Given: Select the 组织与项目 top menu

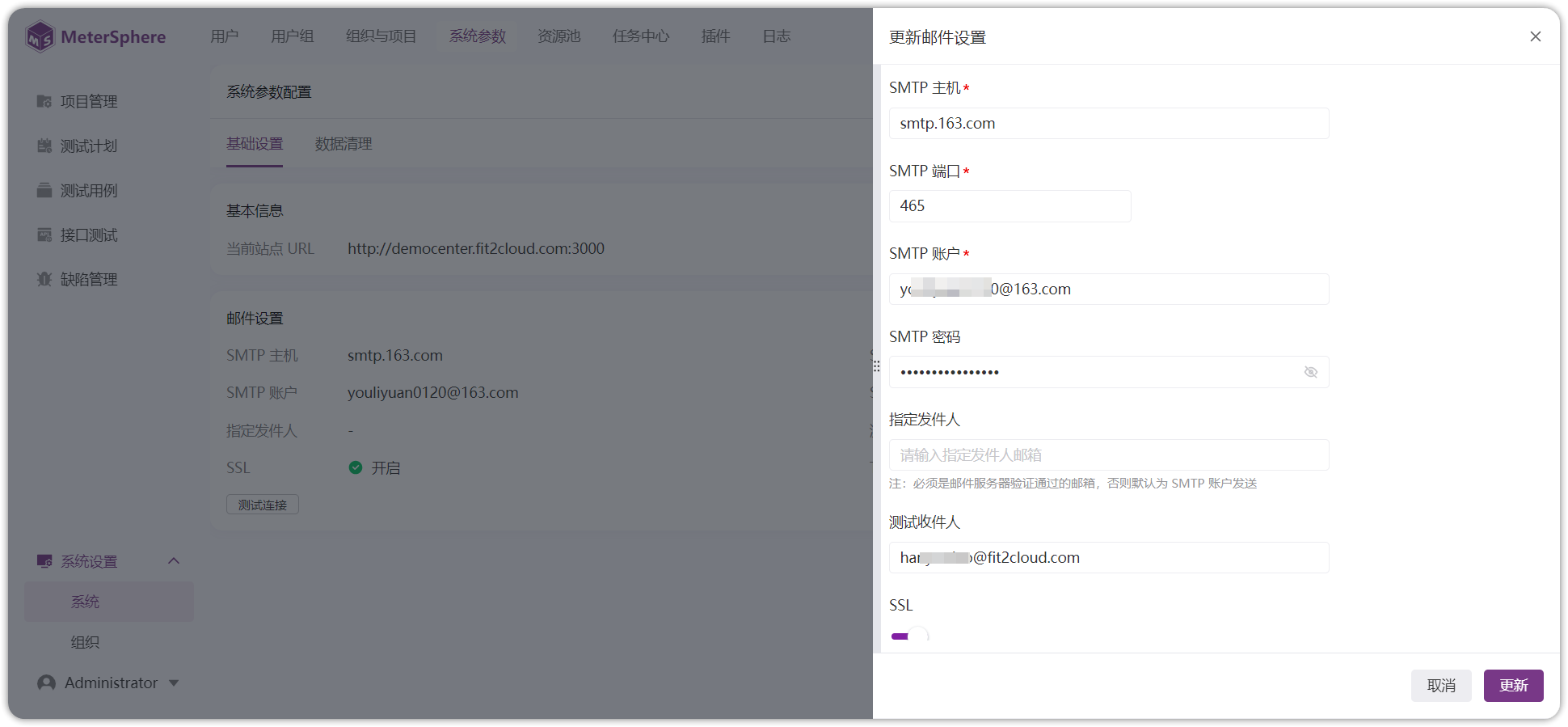Looking at the screenshot, I should coord(381,36).
